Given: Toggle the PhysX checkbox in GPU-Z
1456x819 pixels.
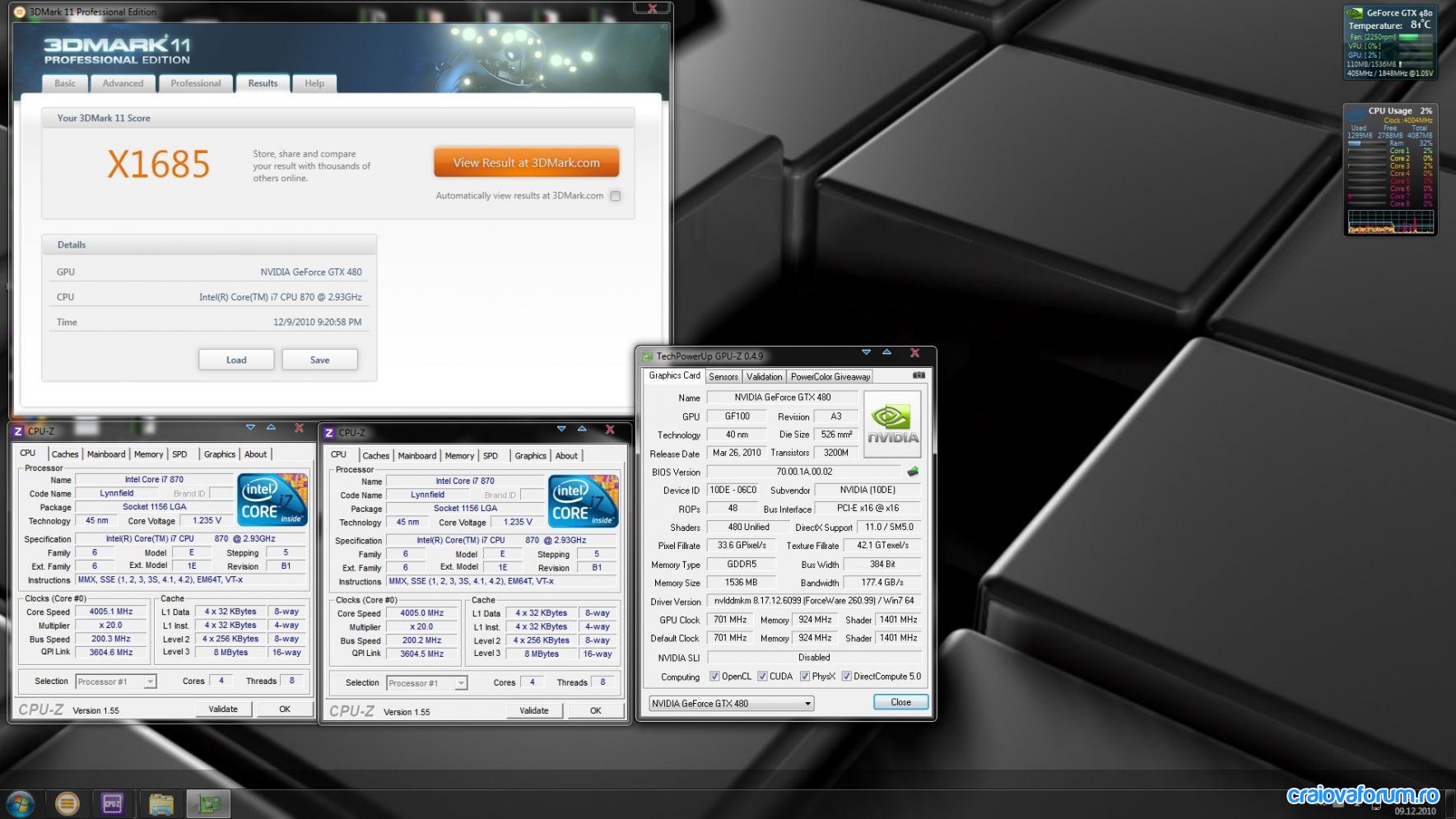Looking at the screenshot, I should (804, 677).
